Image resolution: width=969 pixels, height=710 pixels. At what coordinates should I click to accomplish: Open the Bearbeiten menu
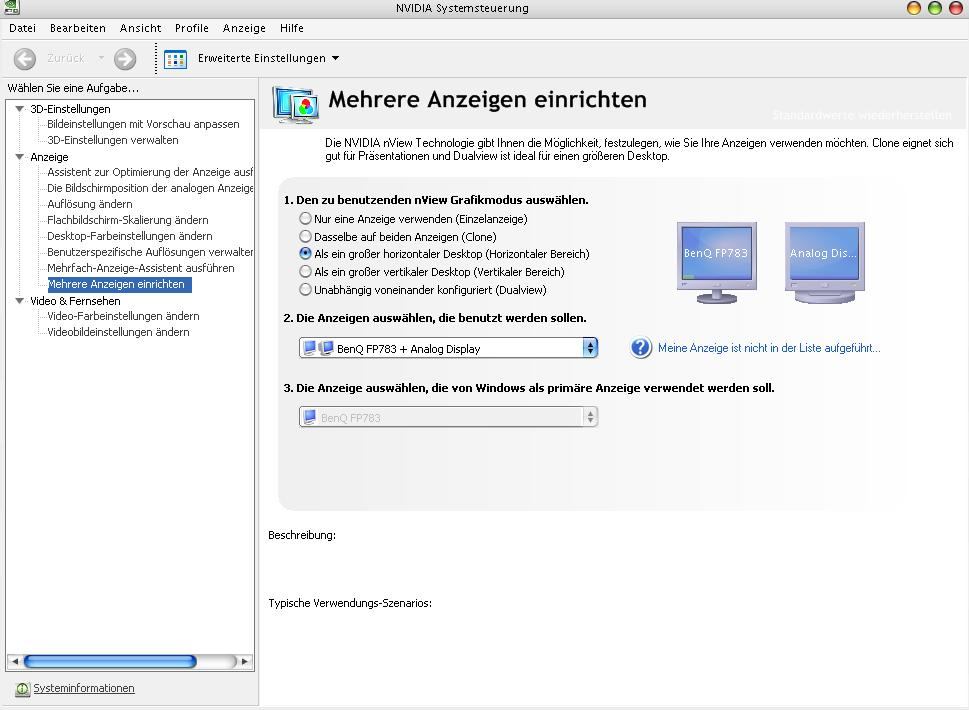pos(78,28)
